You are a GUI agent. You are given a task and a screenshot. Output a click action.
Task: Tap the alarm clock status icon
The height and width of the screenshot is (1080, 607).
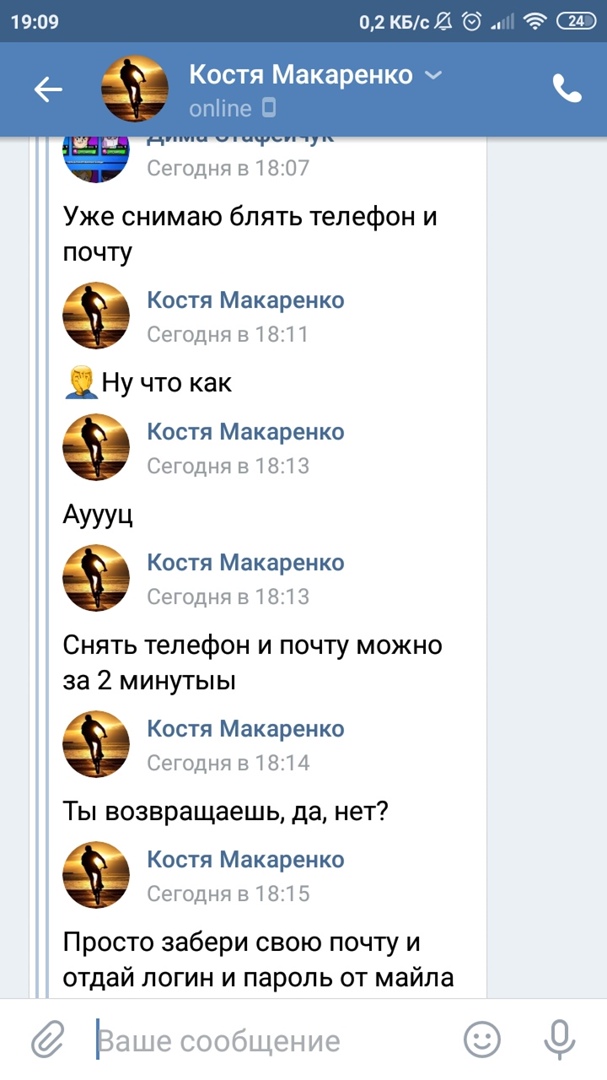472,21
